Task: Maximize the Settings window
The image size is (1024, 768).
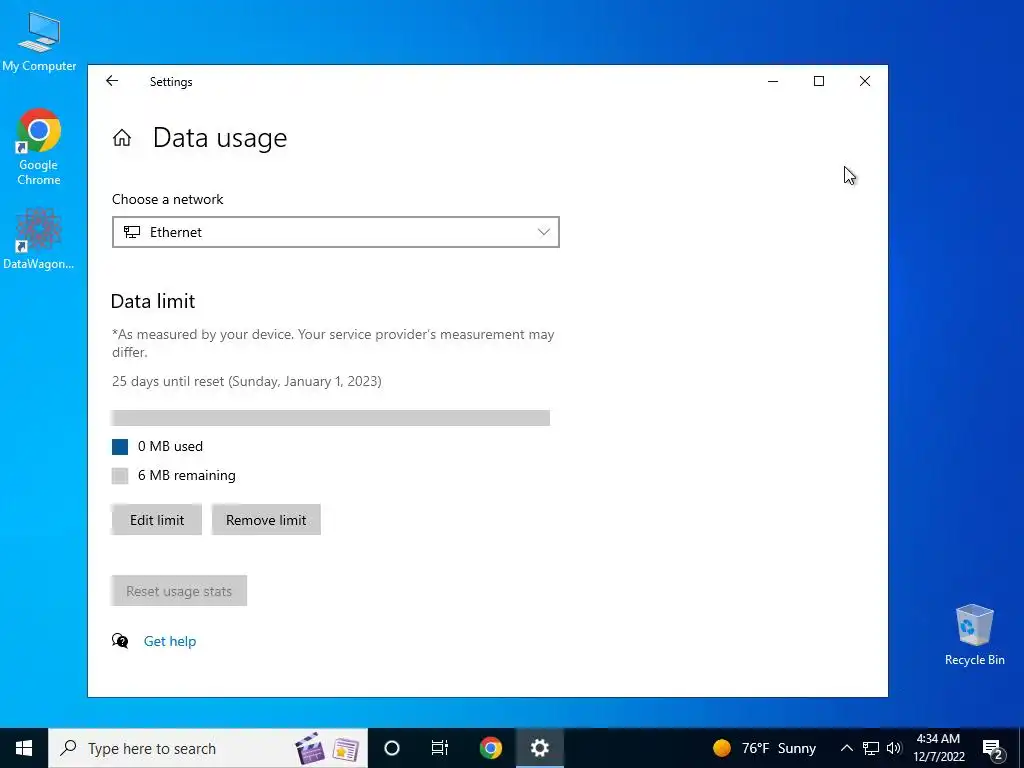Action: pos(819,81)
